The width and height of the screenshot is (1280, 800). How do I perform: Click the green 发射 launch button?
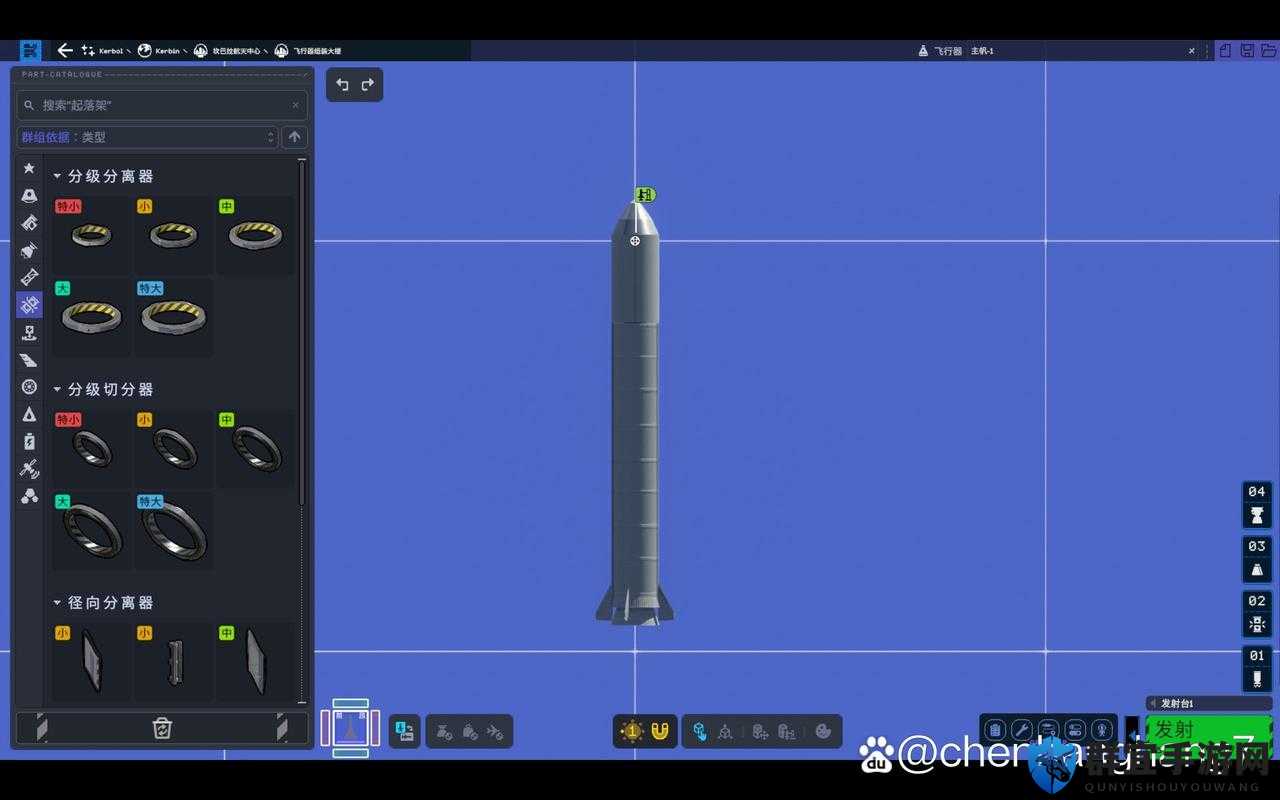pos(1209,730)
